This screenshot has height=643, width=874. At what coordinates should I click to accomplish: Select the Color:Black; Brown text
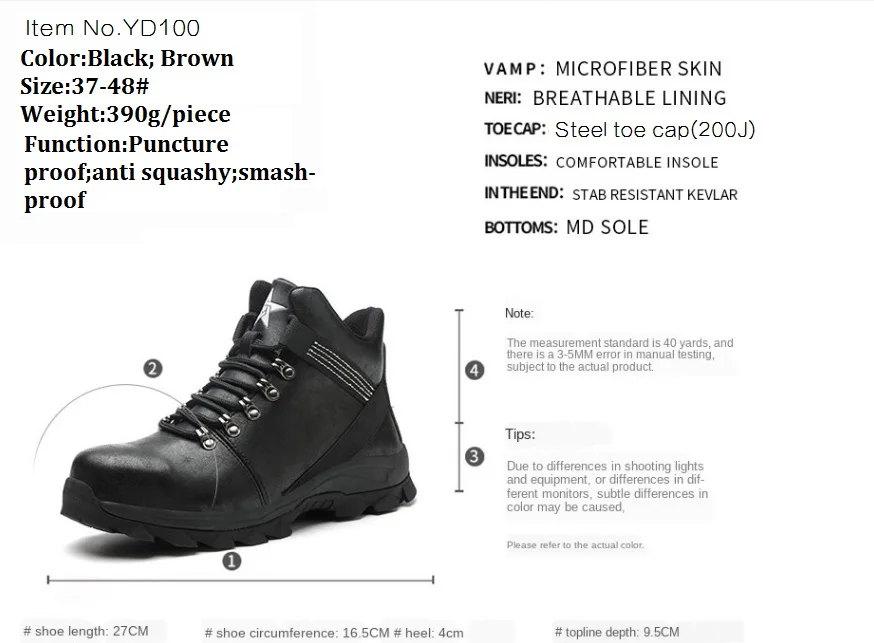click(x=127, y=58)
